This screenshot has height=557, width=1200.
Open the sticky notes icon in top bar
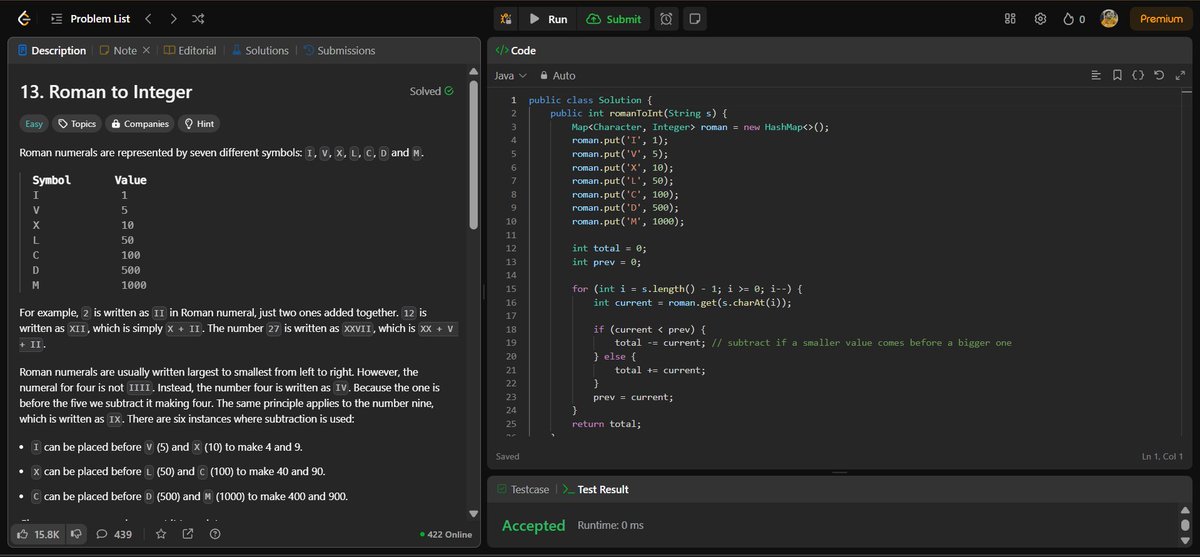coord(694,19)
